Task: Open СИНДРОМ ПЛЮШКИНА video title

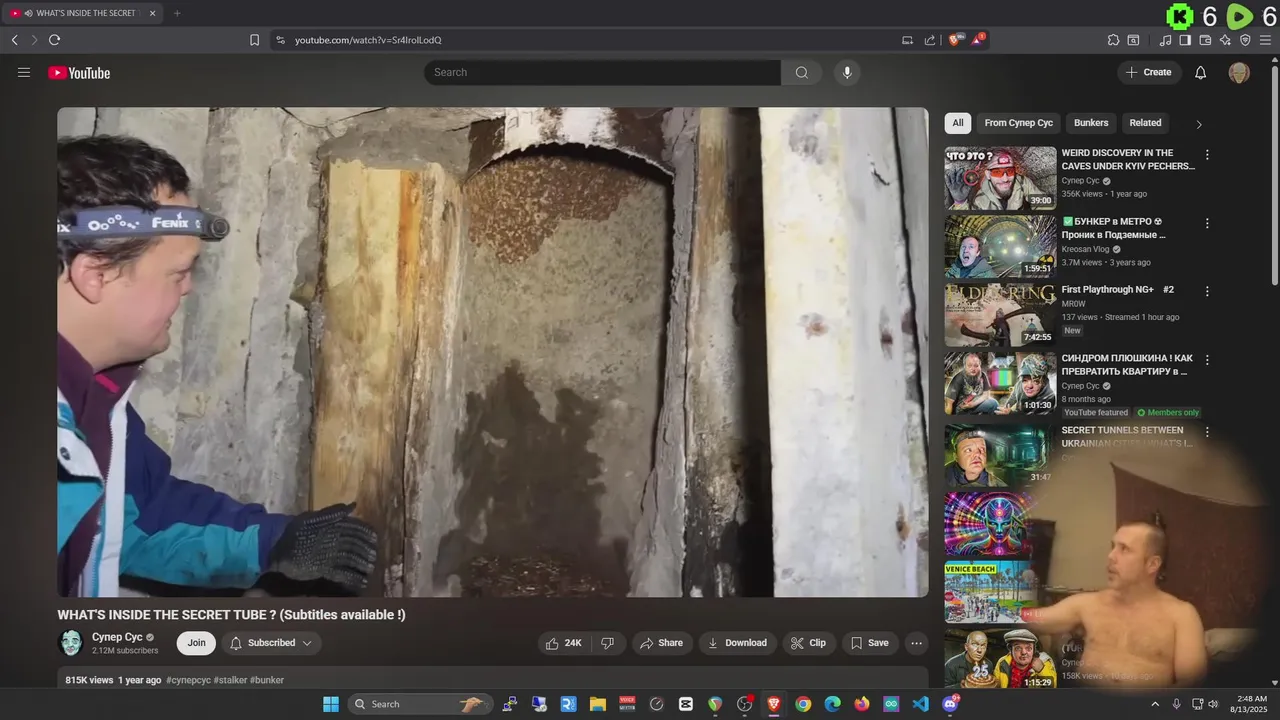Action: click(1127, 365)
